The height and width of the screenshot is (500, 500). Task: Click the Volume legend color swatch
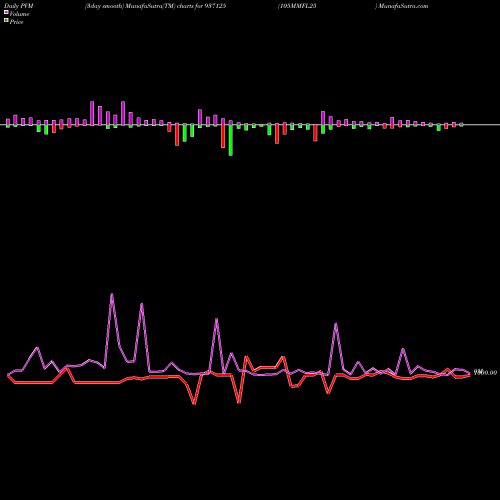point(6,13)
